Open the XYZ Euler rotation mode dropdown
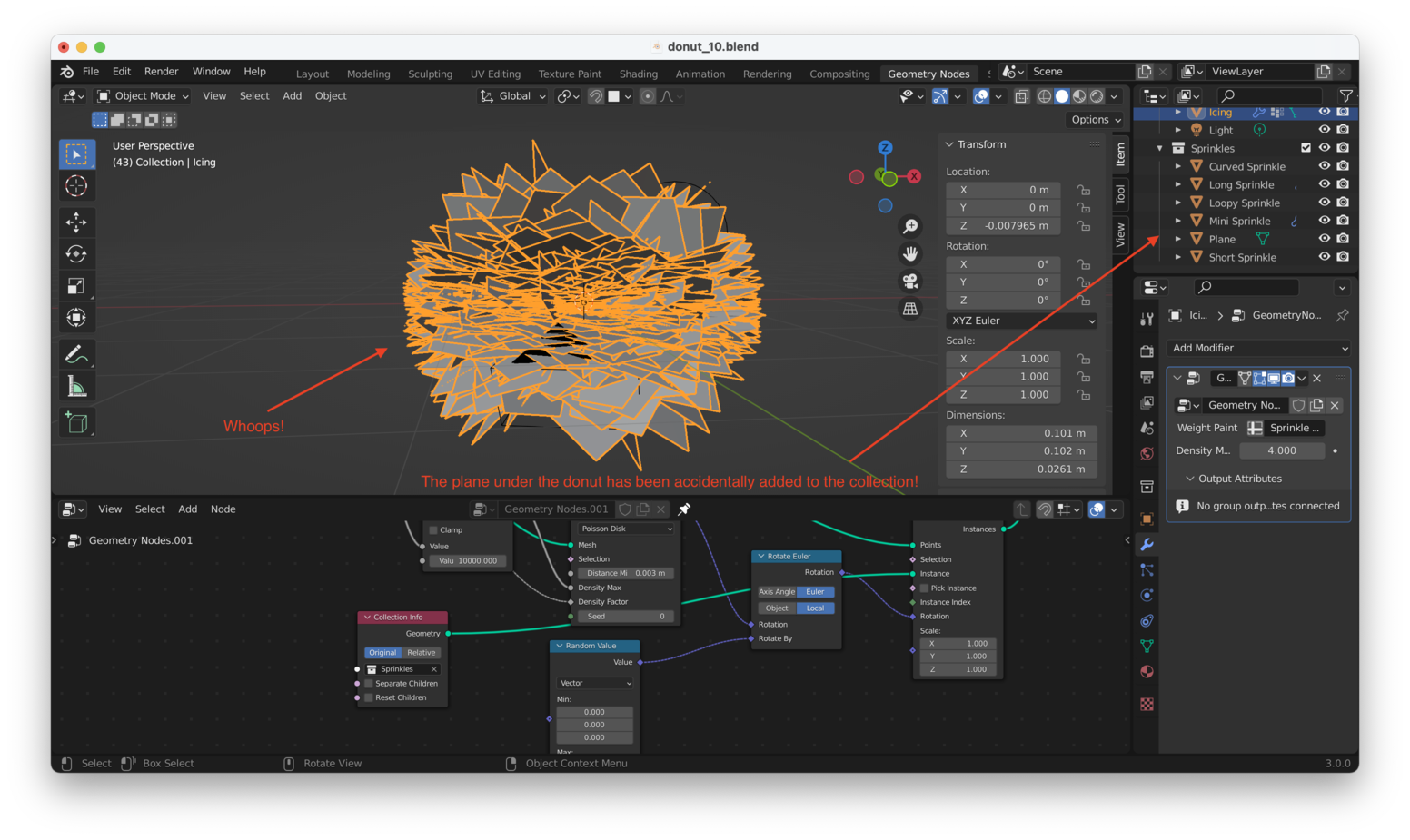This screenshot has width=1410, height=840. pos(1021,321)
